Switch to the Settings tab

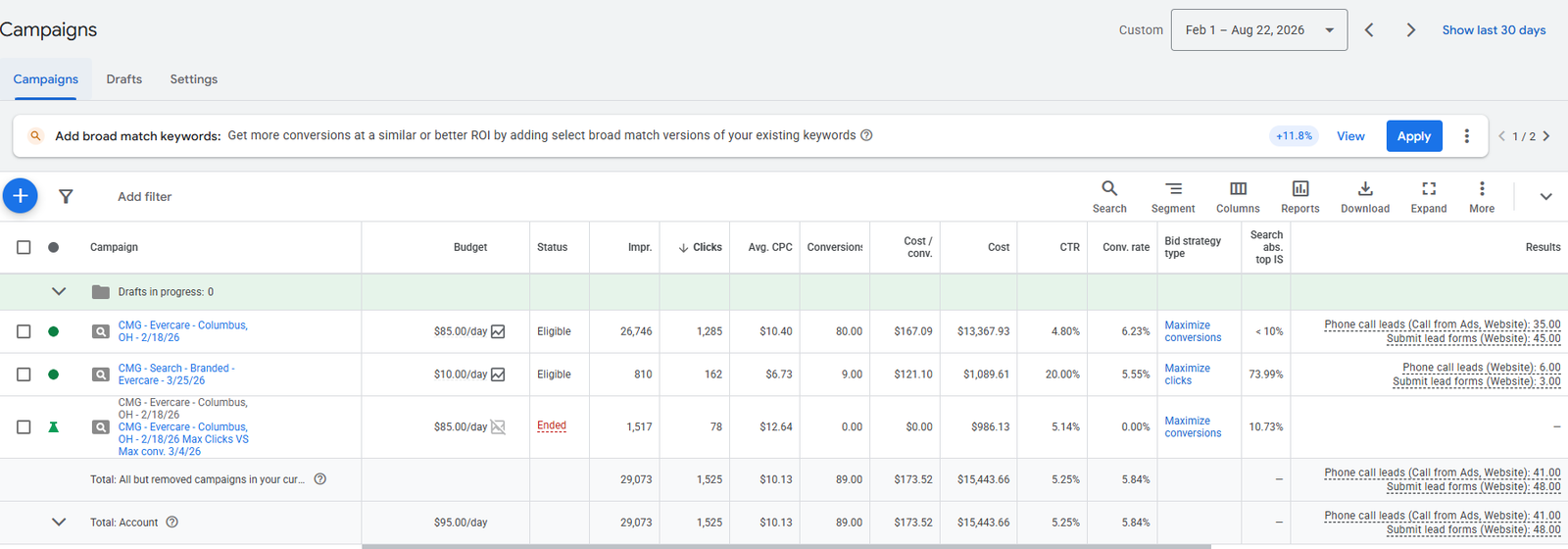point(194,79)
